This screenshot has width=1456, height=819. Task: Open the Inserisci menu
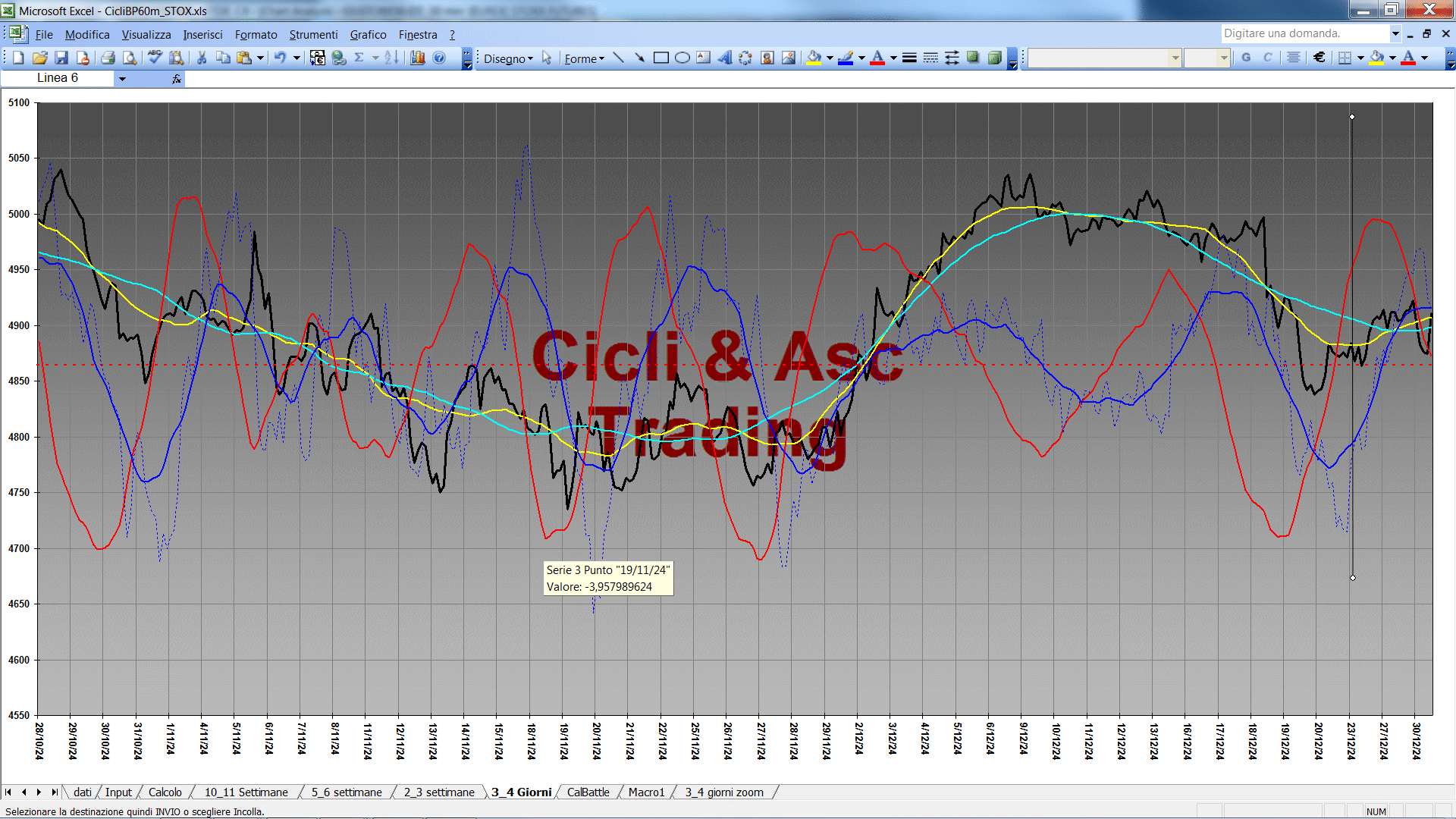click(202, 35)
